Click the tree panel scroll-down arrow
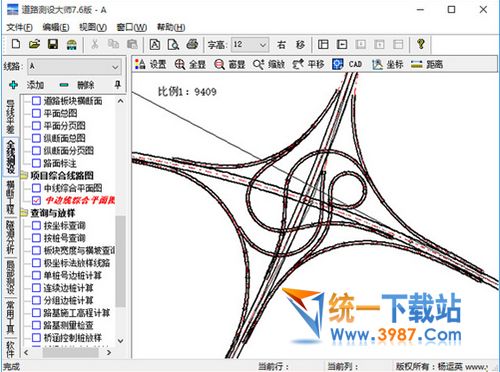This screenshot has width=500, height=372. [121, 341]
